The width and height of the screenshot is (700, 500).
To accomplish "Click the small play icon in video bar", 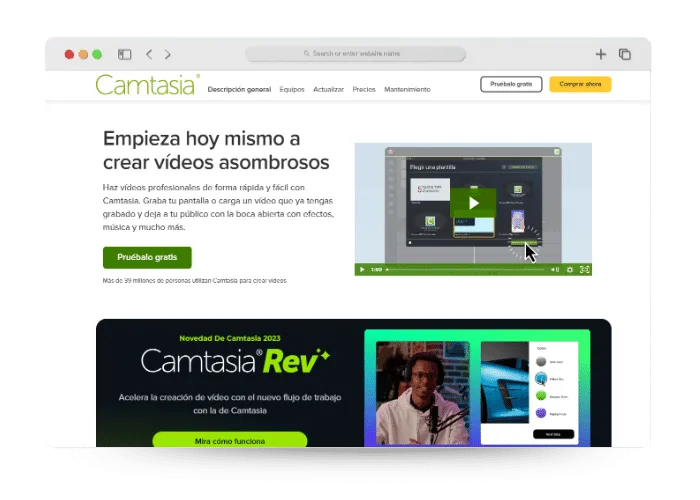I will click(362, 270).
